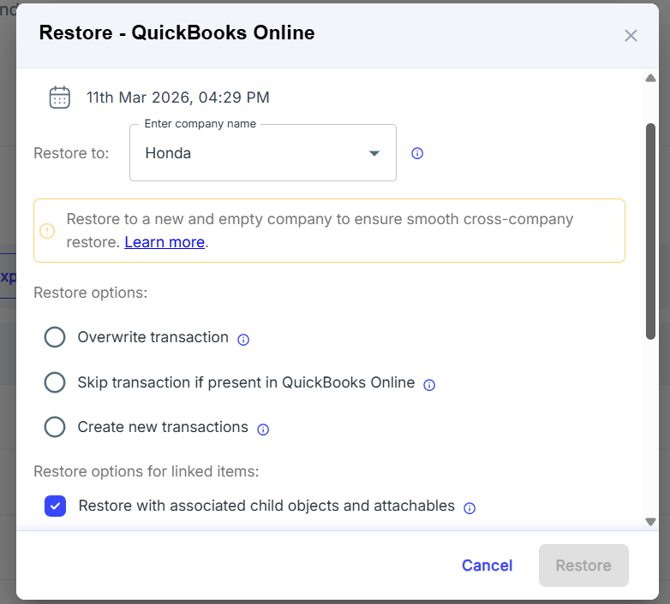Image resolution: width=670 pixels, height=604 pixels.
Task: Show info for associated child objects option
Action: coord(469,508)
